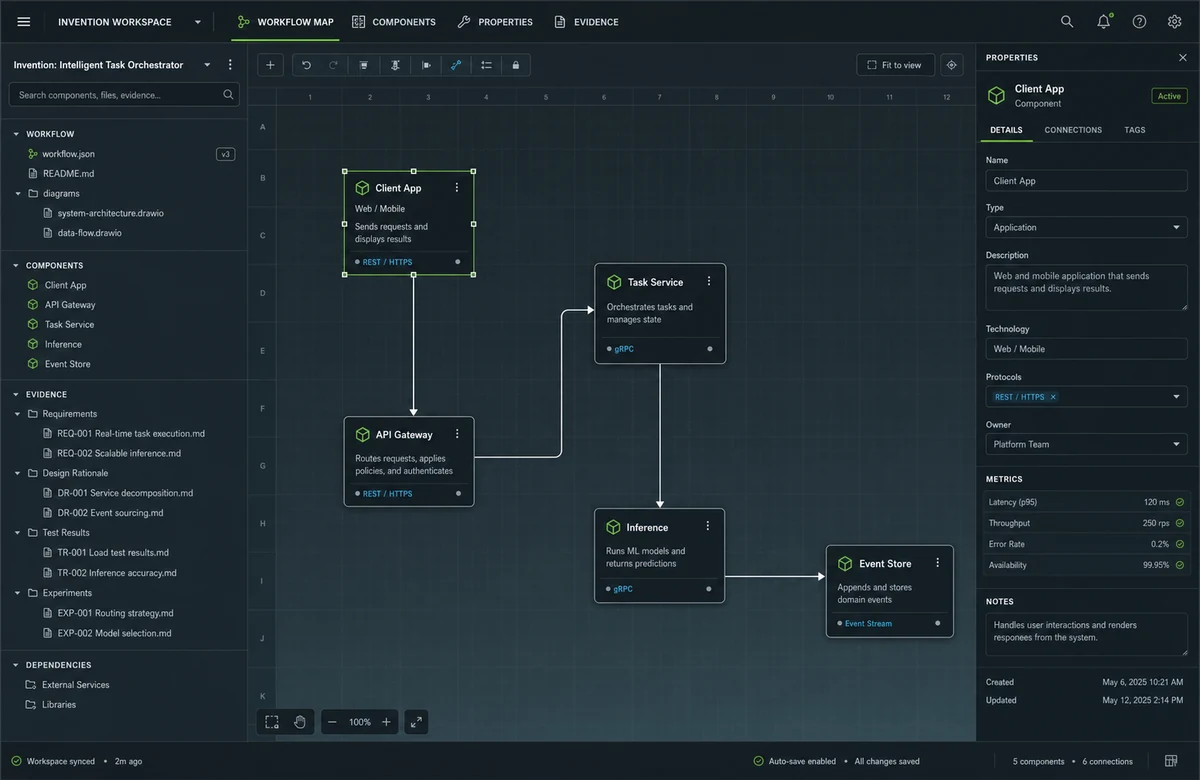Image resolution: width=1200 pixels, height=780 pixels.
Task: Collapse the diagrams folder
Action: pyautogui.click(x=17, y=193)
